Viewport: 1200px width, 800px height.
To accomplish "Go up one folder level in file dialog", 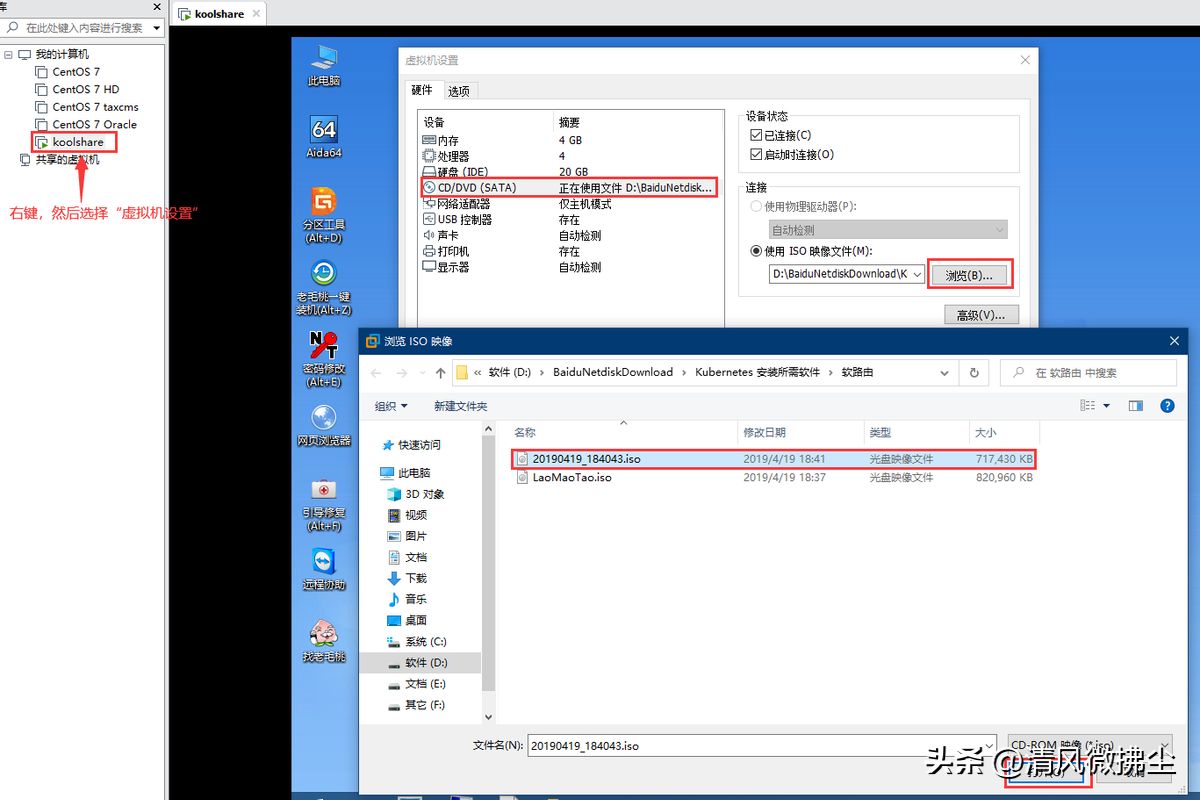I will click(440, 373).
